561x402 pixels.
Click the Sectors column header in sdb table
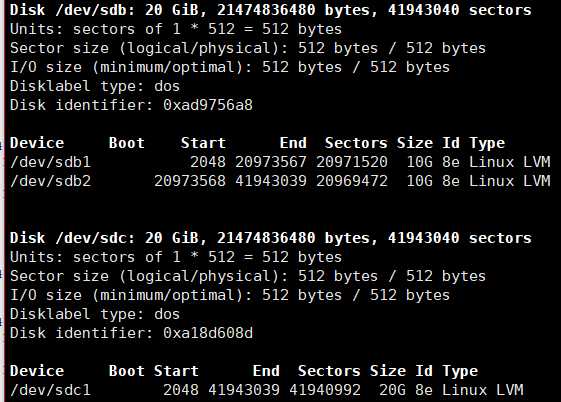(x=356, y=143)
